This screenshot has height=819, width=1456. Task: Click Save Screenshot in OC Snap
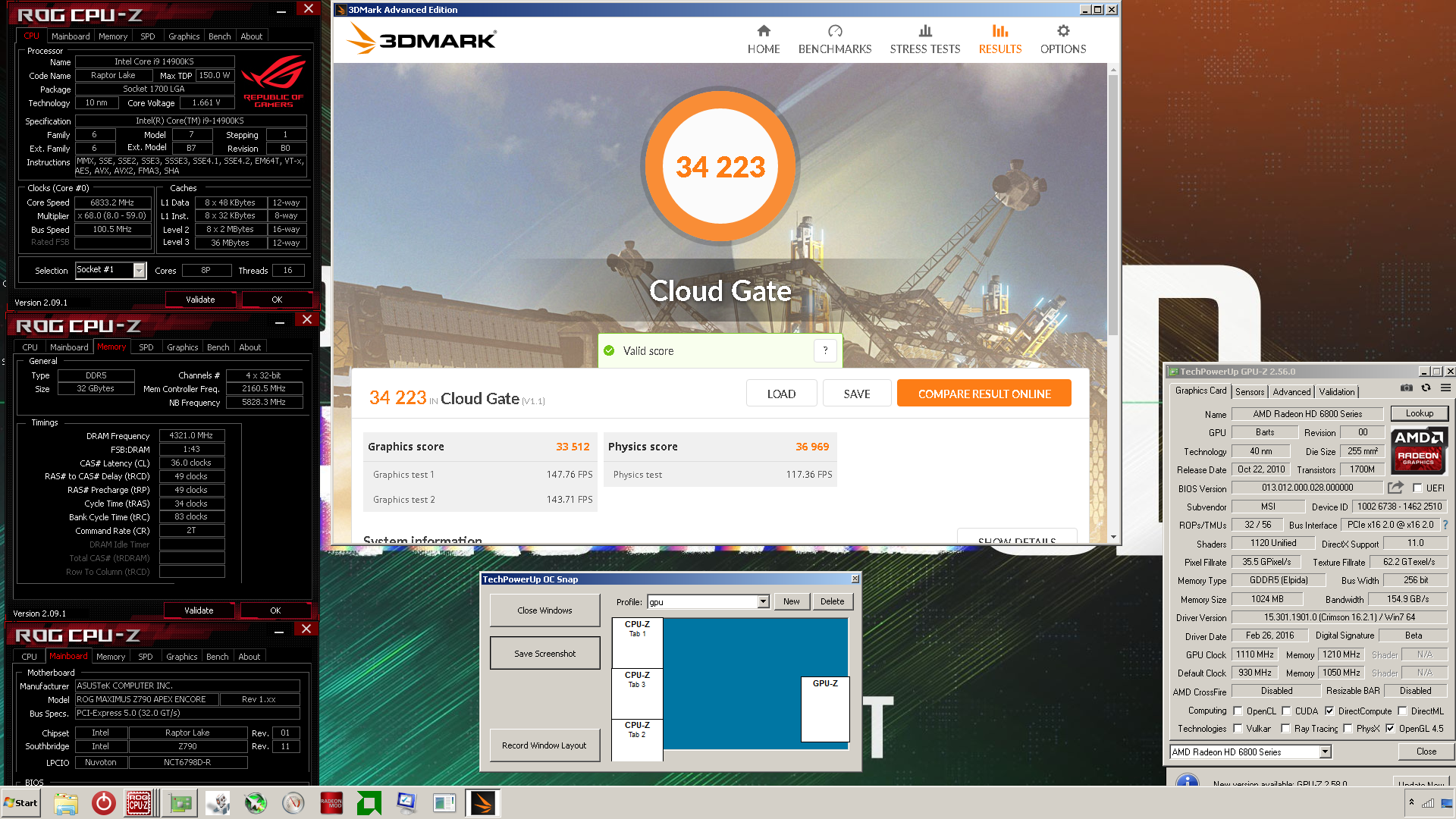coord(544,654)
